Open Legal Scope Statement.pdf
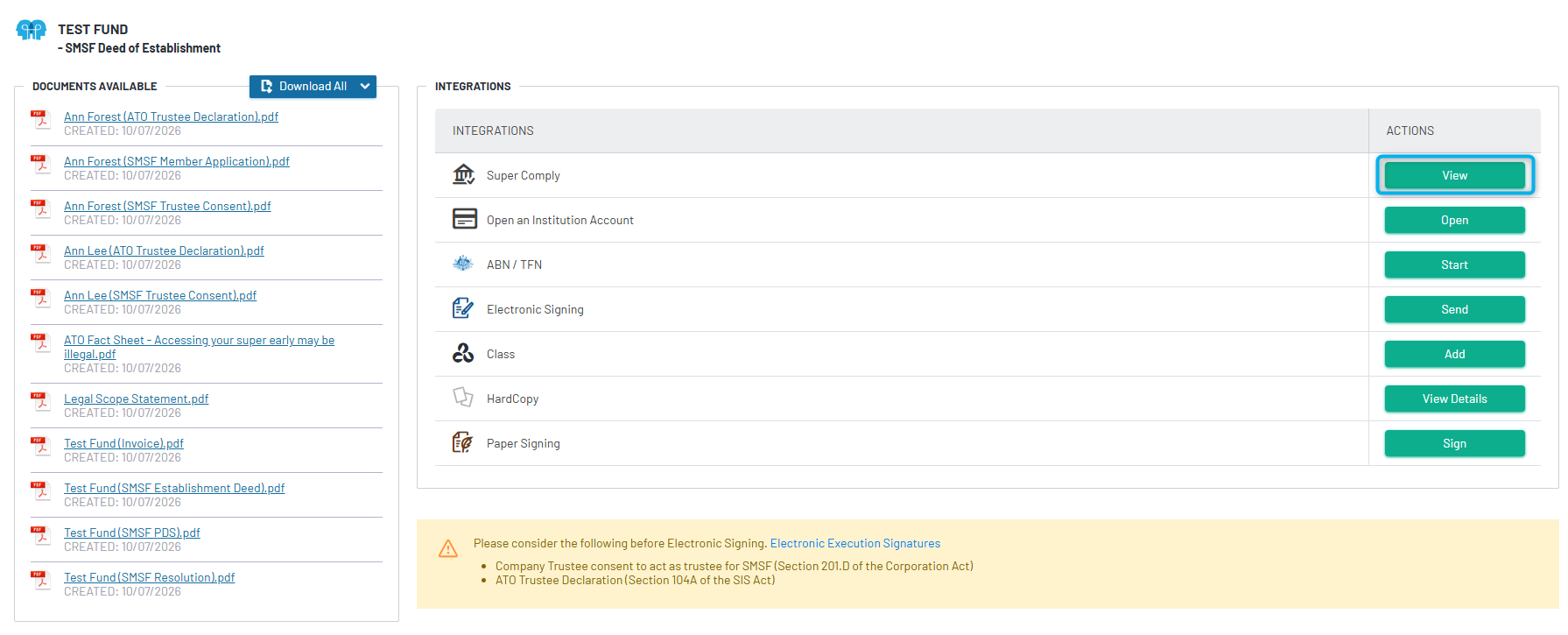The height and width of the screenshot is (635, 1568). (x=136, y=399)
